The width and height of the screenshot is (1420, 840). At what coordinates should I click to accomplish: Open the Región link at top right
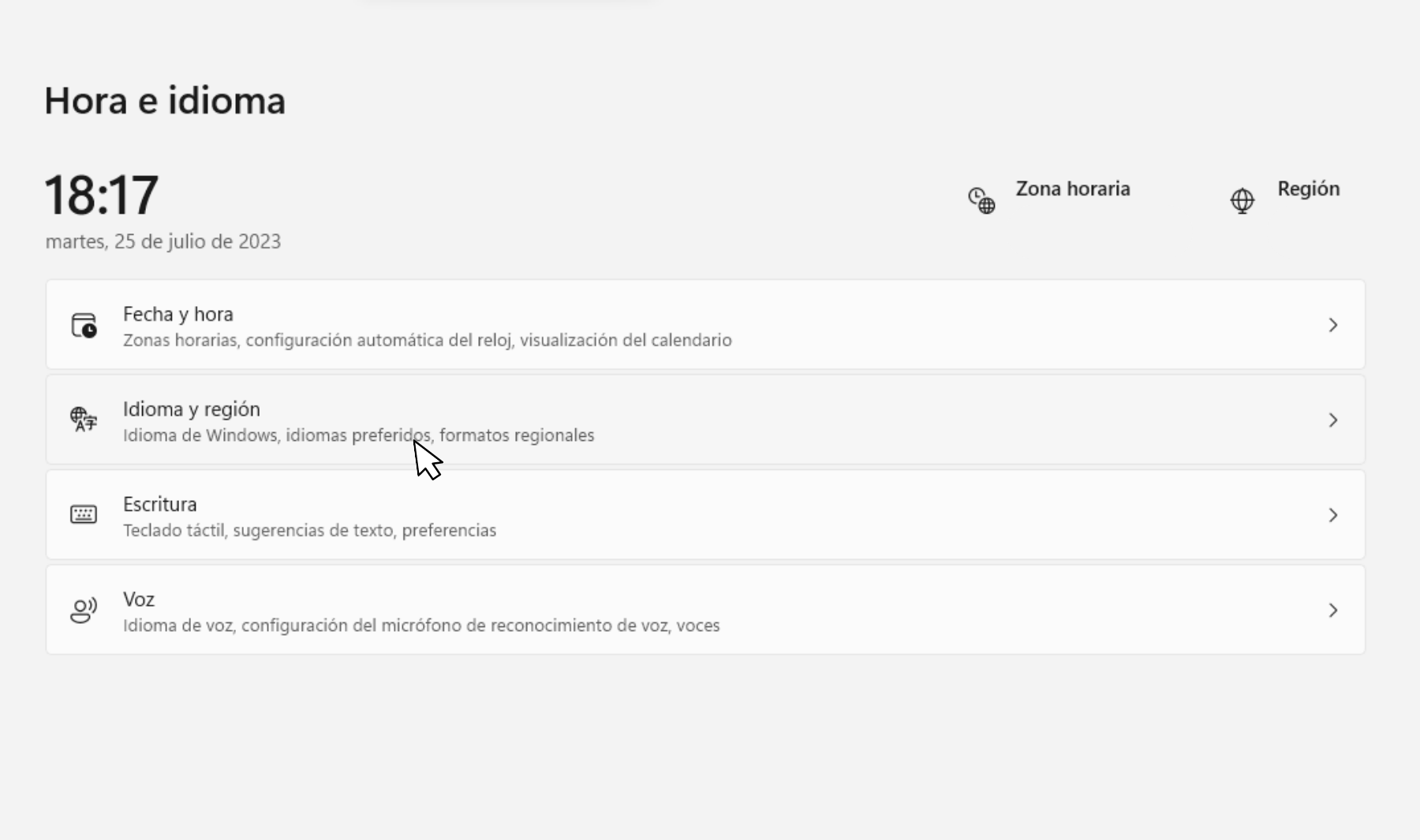[x=1308, y=189]
